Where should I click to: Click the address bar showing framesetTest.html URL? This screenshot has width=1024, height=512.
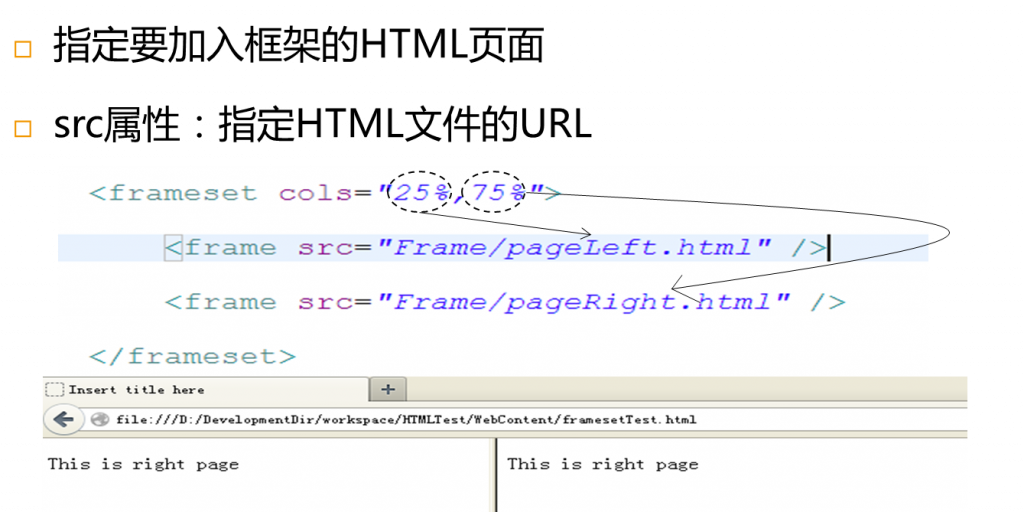coord(526,419)
